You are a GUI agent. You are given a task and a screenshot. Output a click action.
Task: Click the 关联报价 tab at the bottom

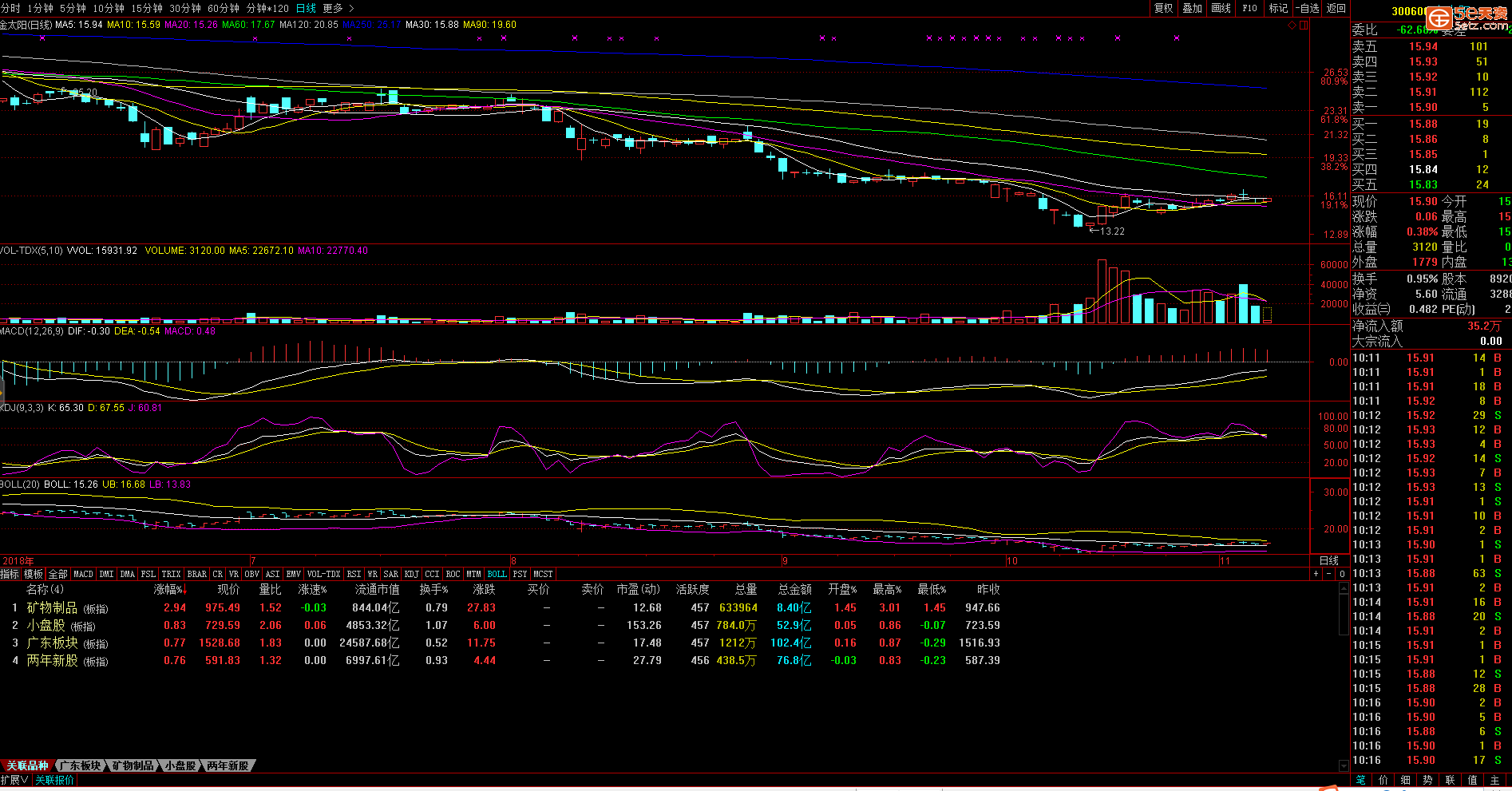[x=54, y=780]
